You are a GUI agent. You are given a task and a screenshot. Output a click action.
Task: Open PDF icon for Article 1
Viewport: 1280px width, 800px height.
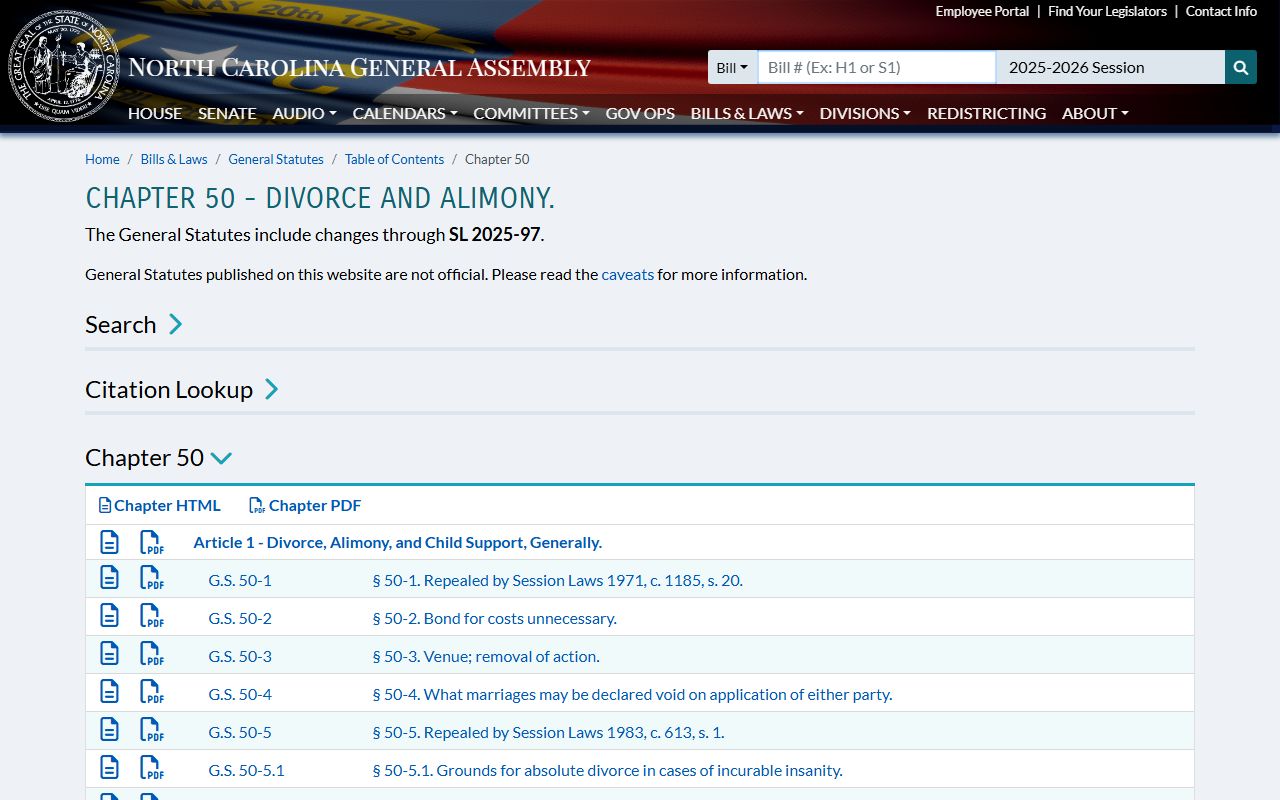(x=151, y=542)
